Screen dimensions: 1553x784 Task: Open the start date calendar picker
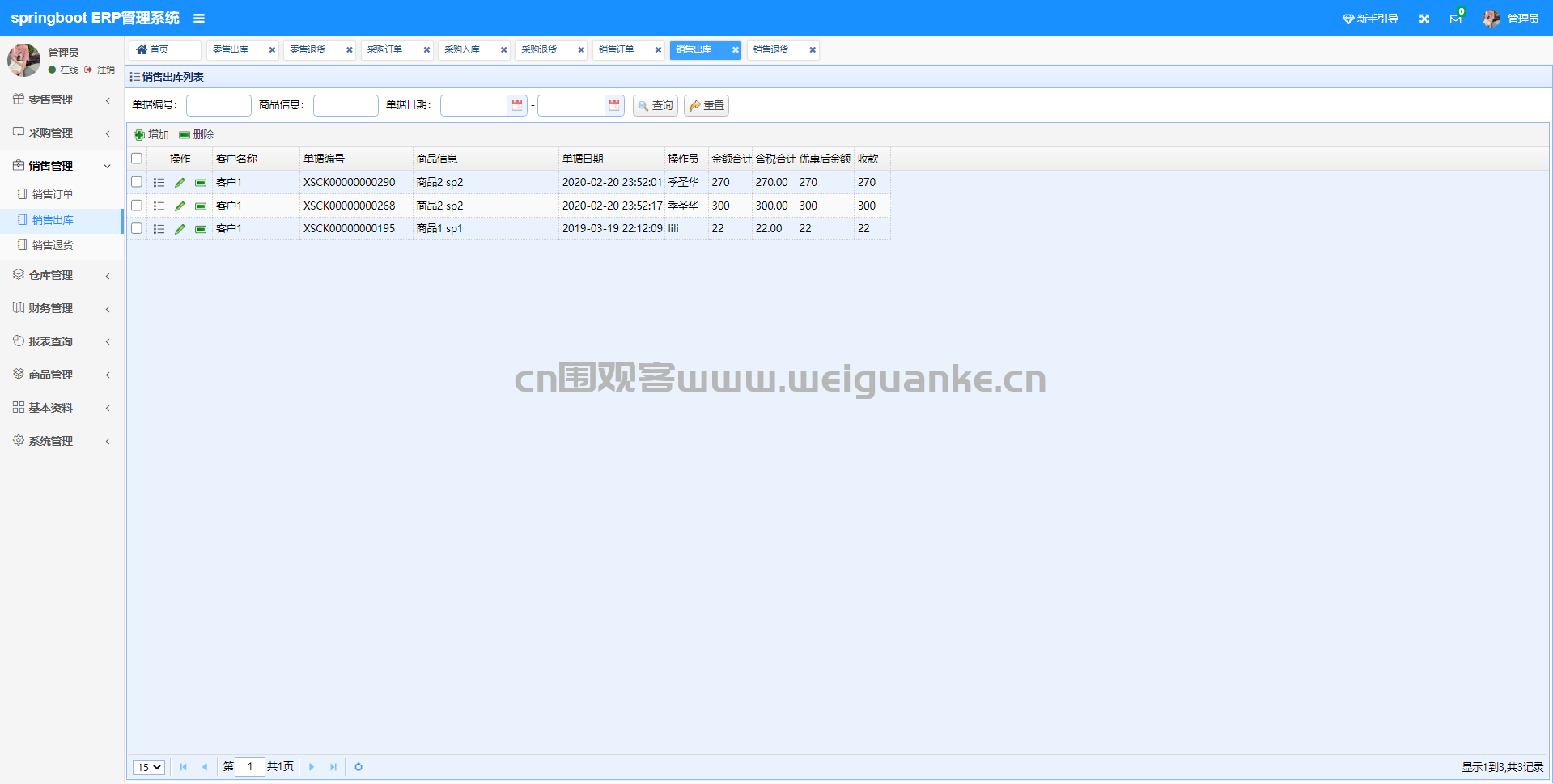click(517, 105)
